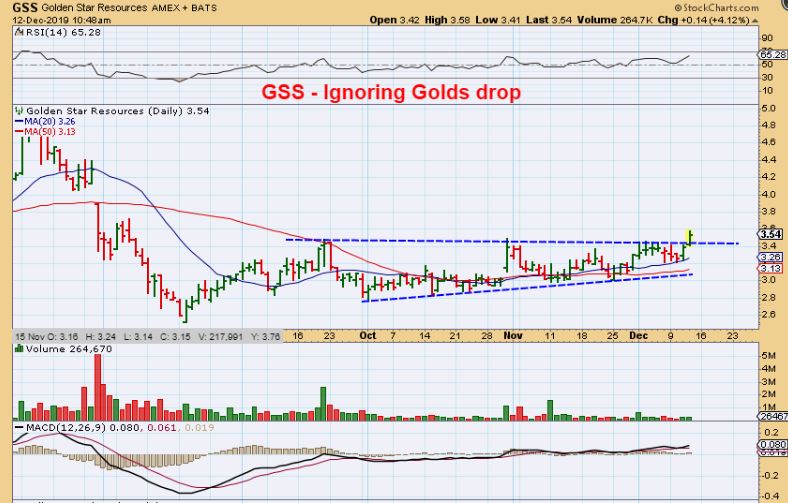Click the line icon beside RSI(14) label

pyautogui.click(x=19, y=32)
